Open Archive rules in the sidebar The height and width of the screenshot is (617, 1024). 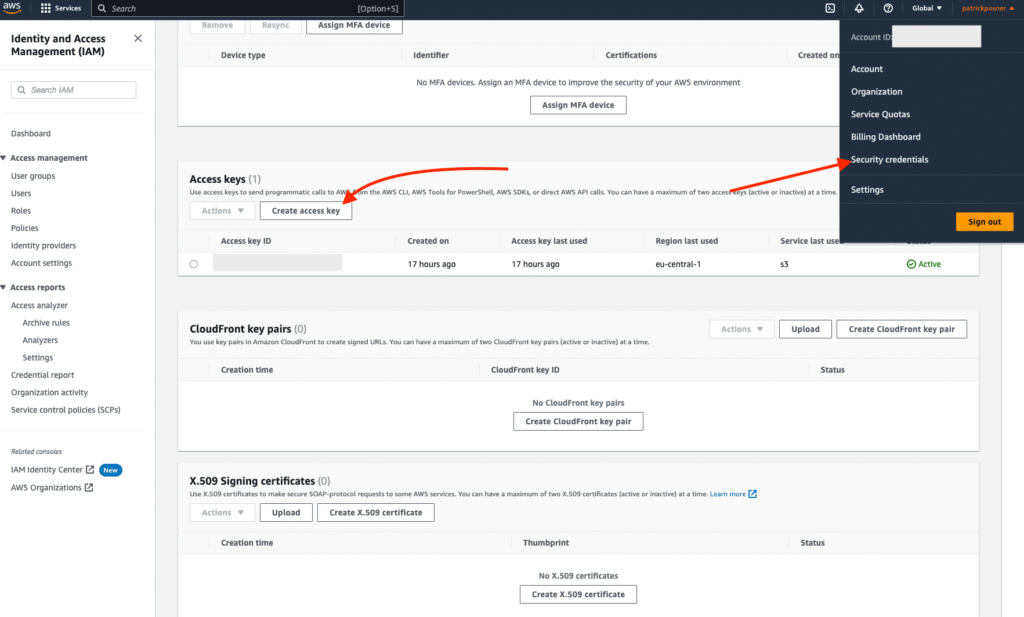tap(46, 323)
